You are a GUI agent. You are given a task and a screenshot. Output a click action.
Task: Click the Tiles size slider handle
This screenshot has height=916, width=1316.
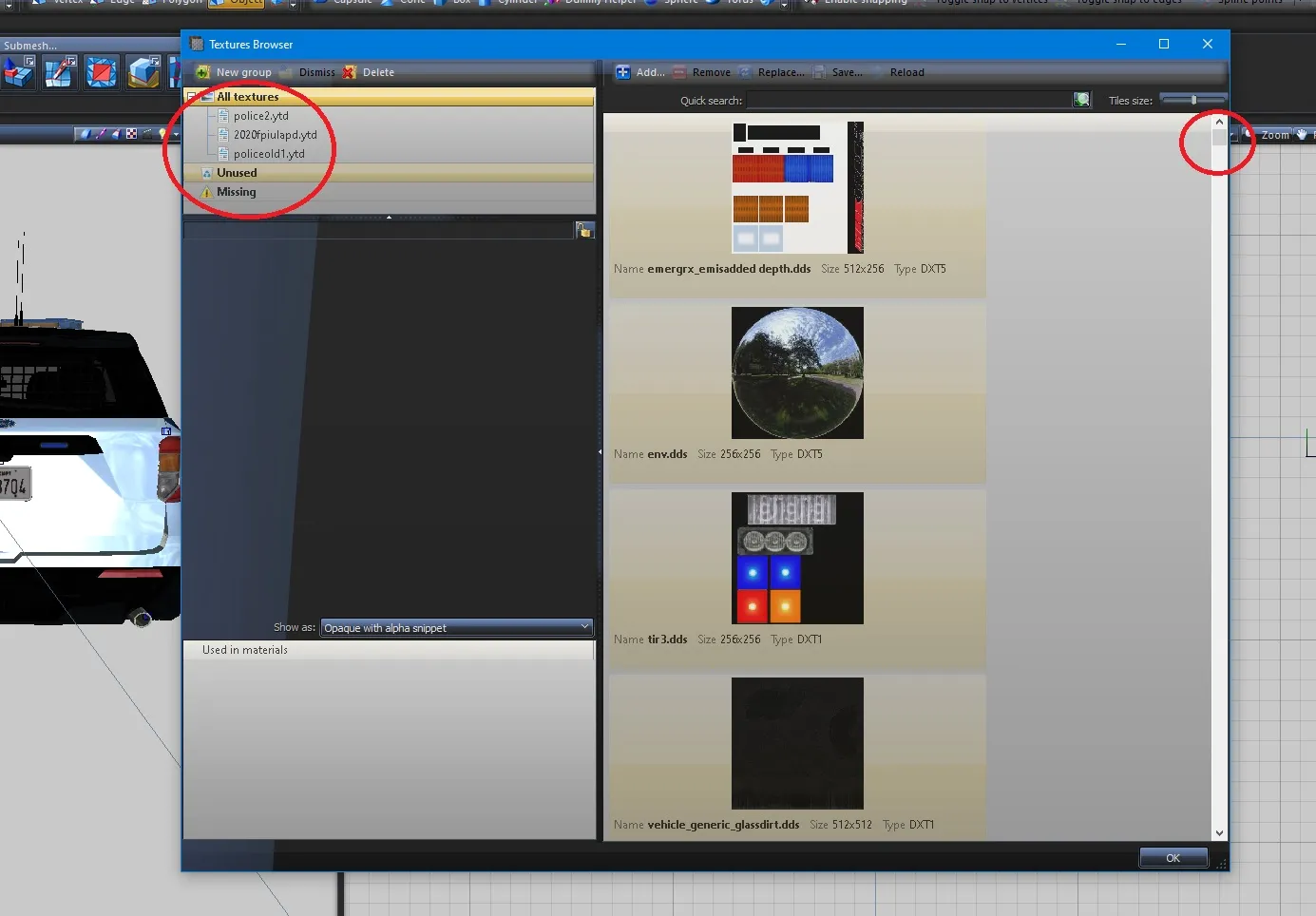(1193, 100)
